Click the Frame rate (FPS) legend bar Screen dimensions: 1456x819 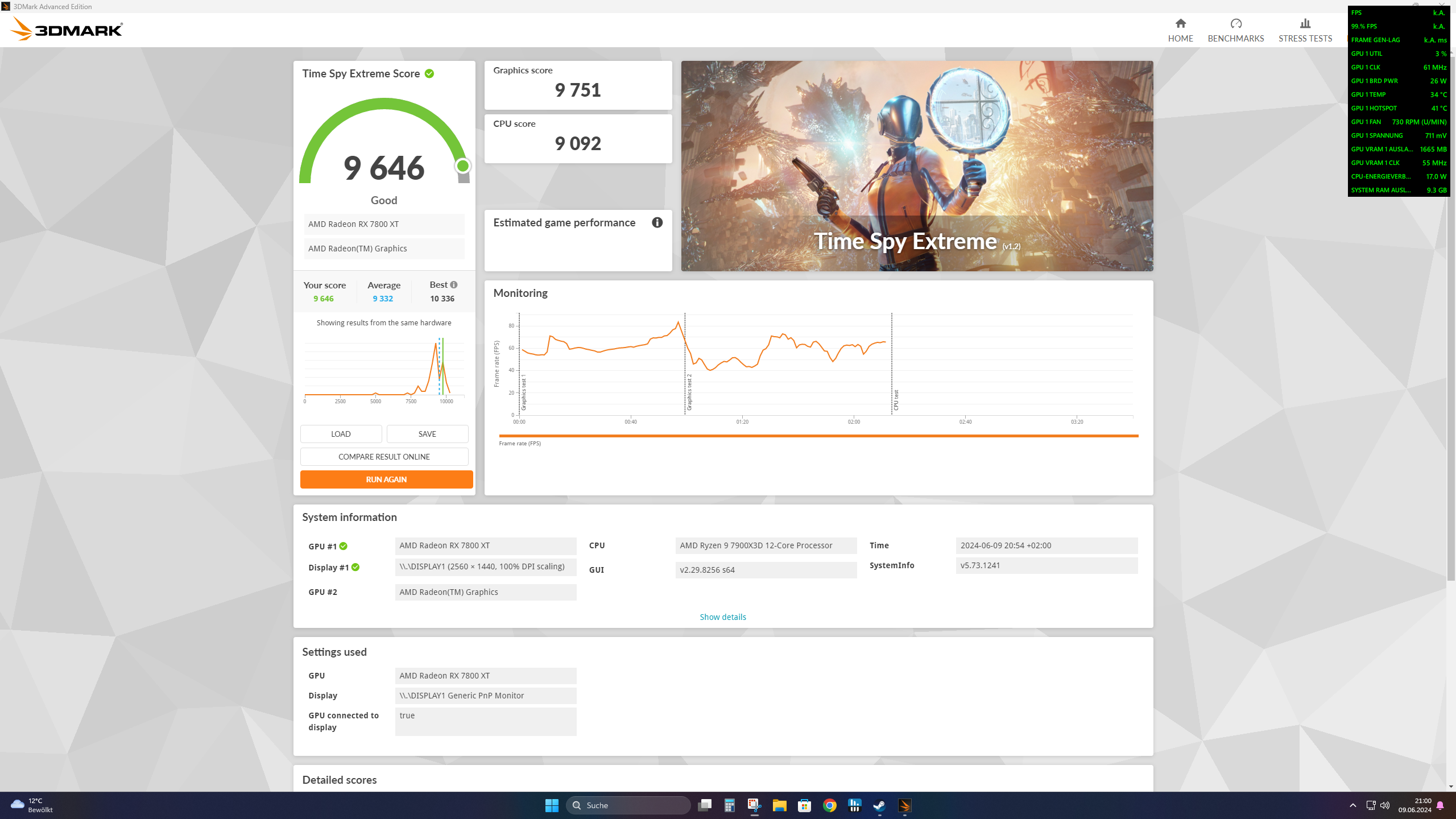[x=818, y=436]
